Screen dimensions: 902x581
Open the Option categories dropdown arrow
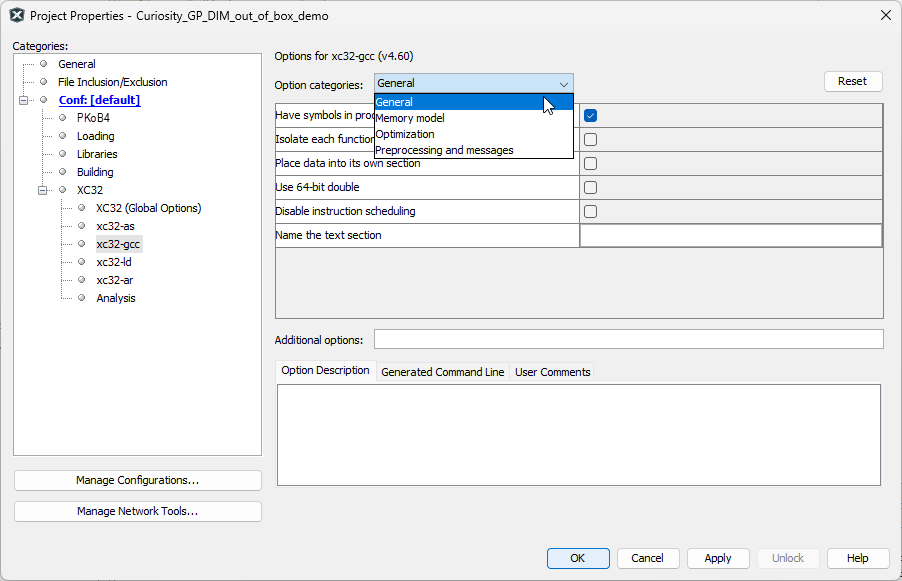tap(563, 84)
